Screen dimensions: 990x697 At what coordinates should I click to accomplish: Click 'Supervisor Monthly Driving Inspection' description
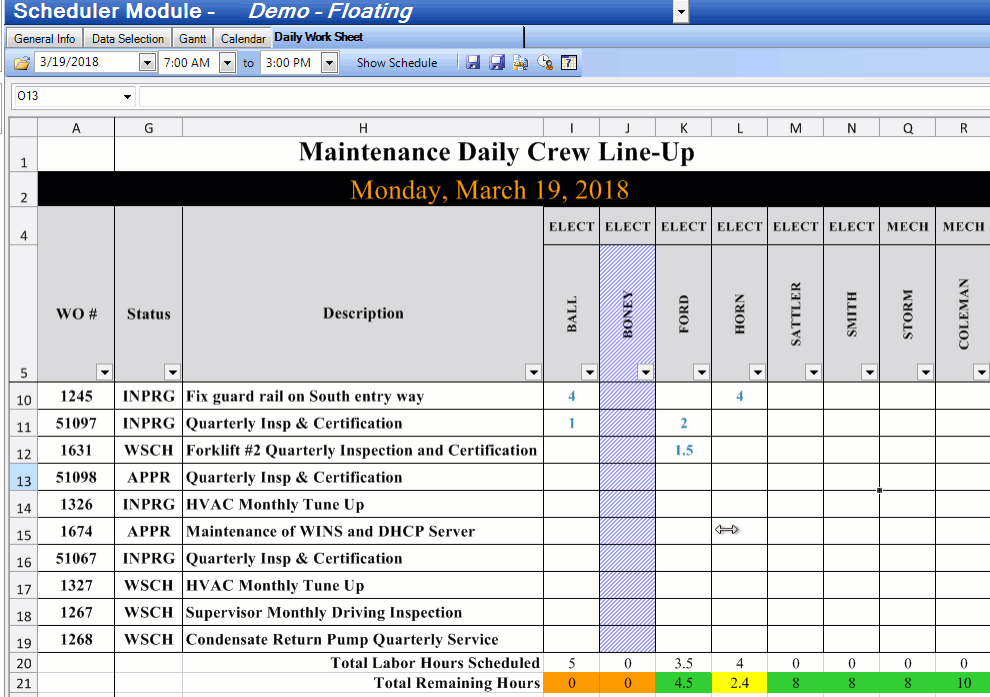(324, 612)
